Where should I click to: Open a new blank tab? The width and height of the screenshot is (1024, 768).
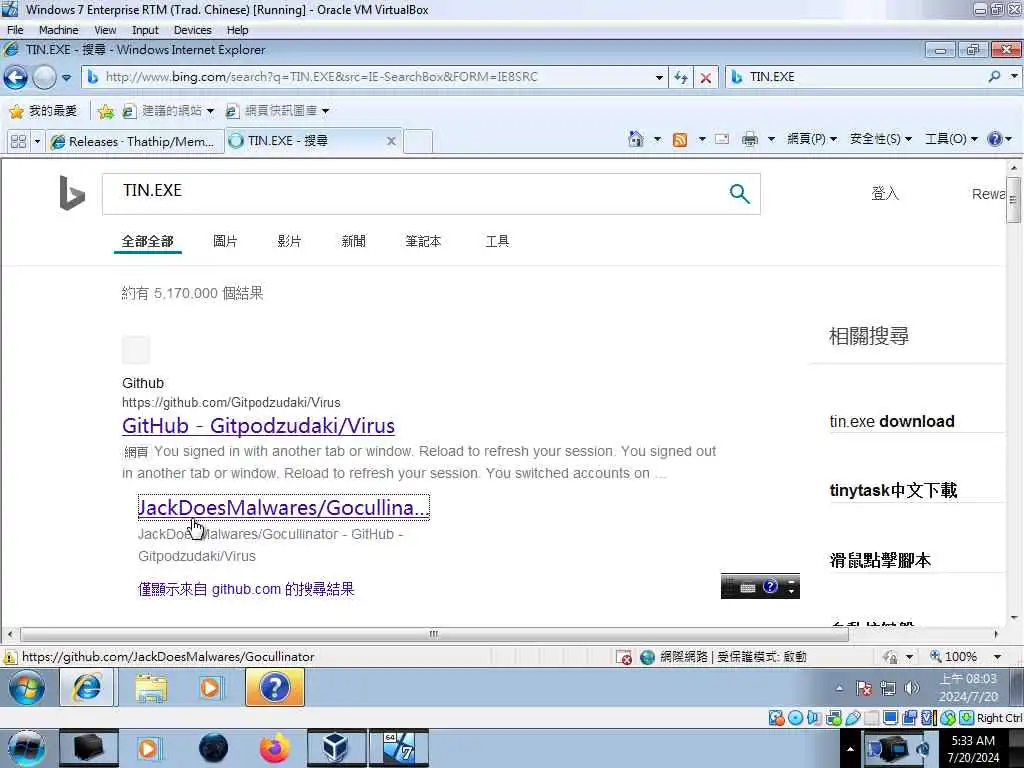click(x=418, y=141)
